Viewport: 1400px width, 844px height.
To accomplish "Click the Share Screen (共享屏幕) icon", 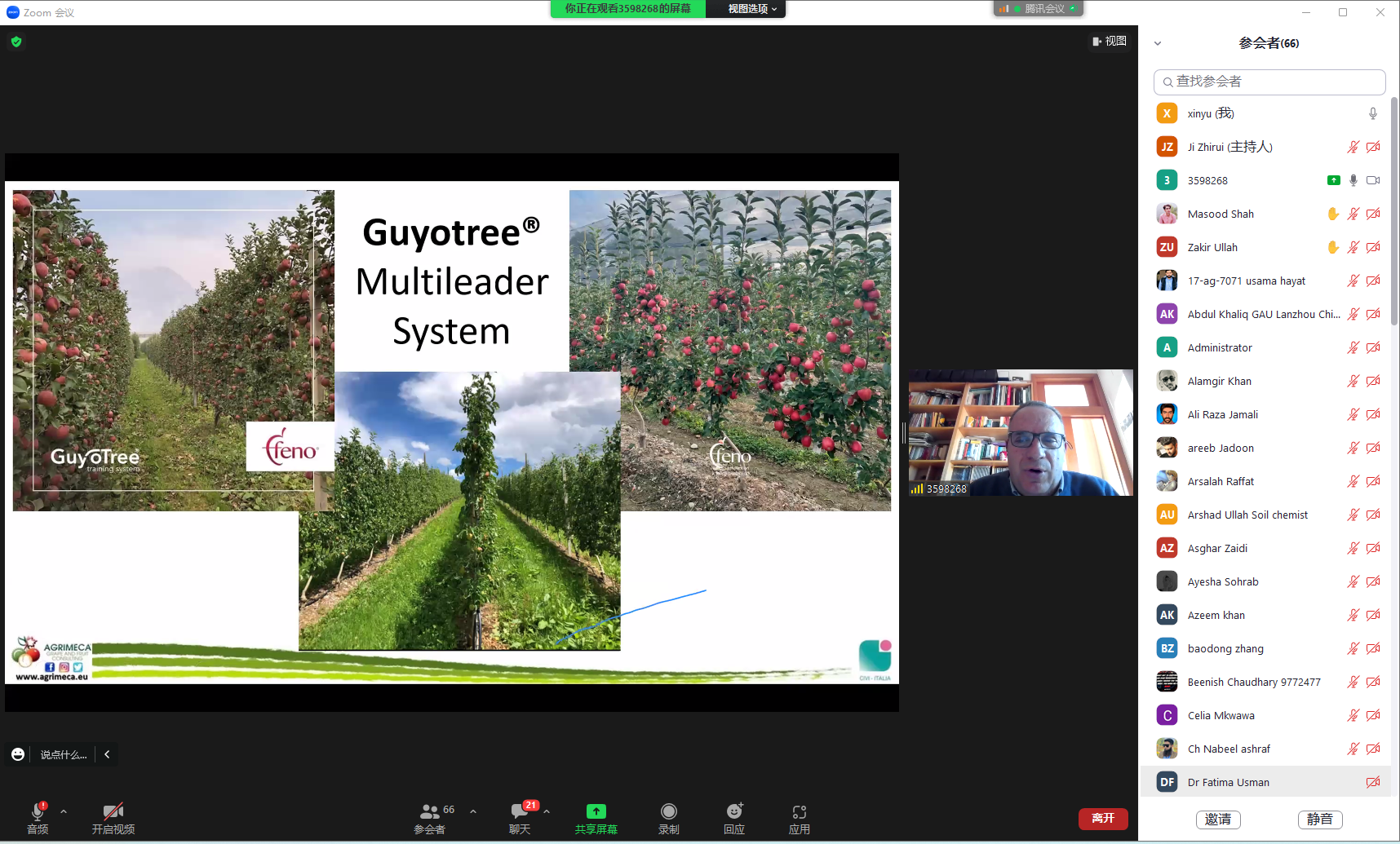I will [x=596, y=811].
